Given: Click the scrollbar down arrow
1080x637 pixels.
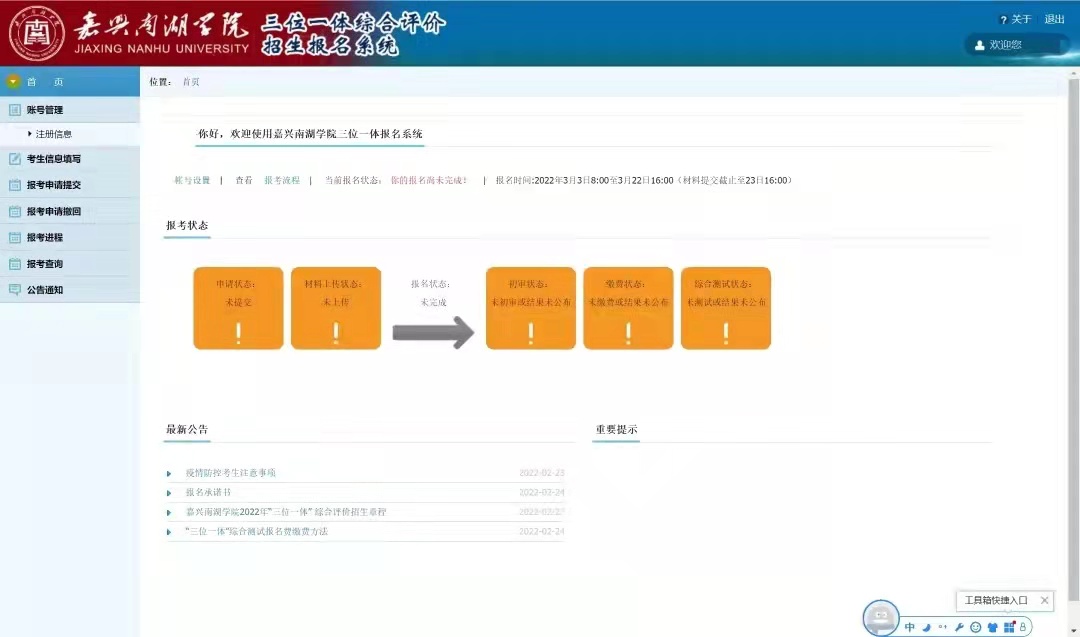Looking at the screenshot, I should pos(1073,629).
